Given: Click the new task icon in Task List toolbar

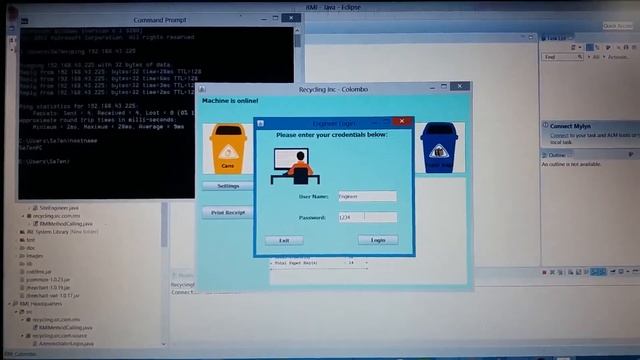Looking at the screenshot, I should pos(573,48).
